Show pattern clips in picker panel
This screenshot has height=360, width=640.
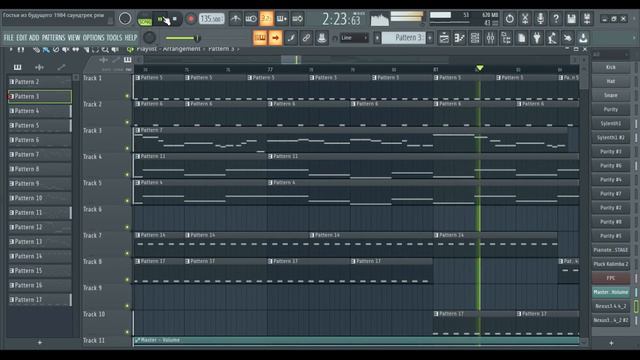click(18, 67)
